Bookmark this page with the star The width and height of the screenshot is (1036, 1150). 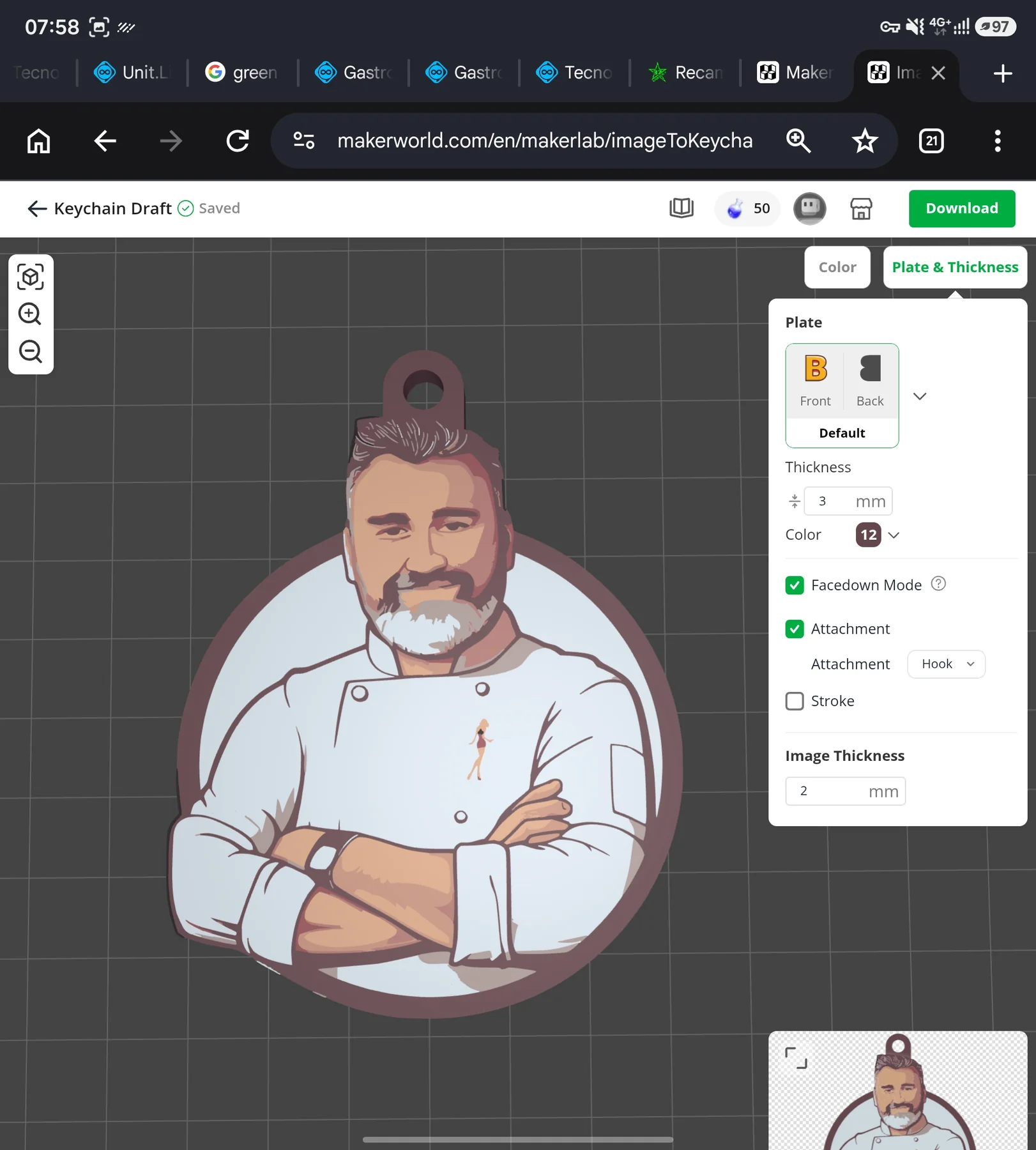[865, 141]
